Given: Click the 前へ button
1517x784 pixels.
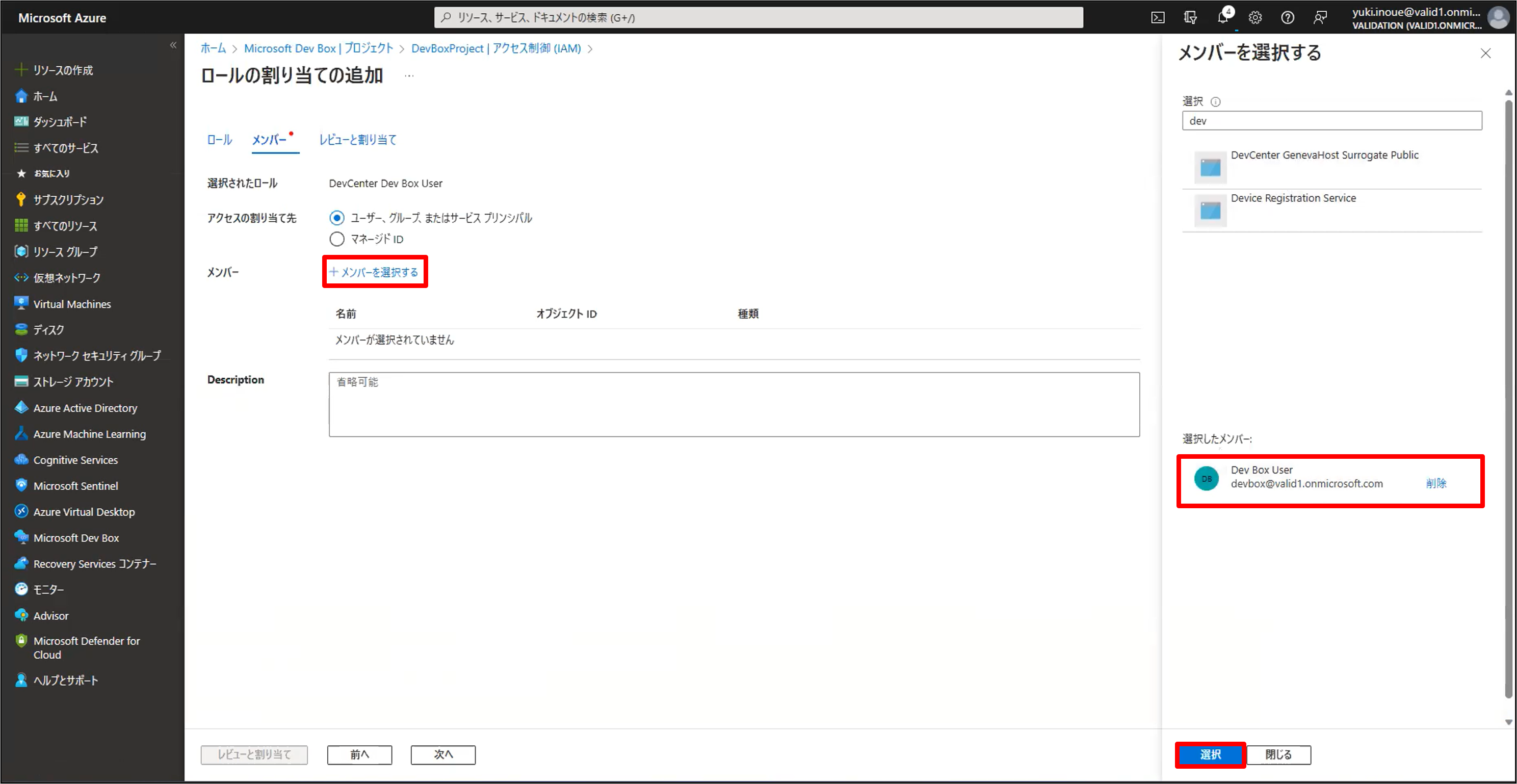Looking at the screenshot, I should [x=359, y=754].
